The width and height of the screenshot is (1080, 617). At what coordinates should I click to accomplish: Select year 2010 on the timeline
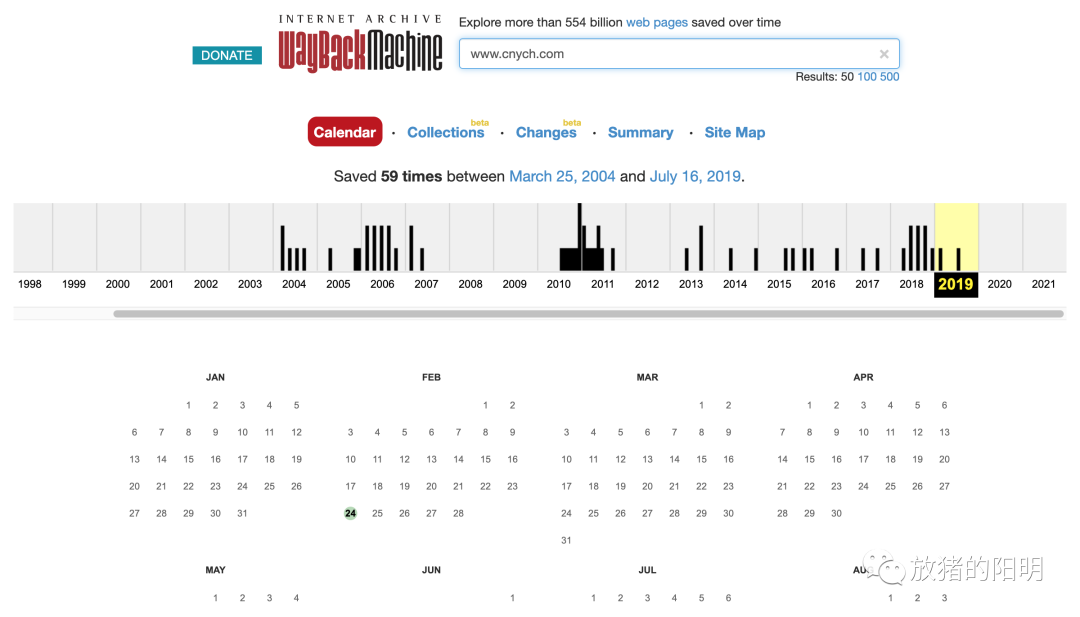(559, 284)
